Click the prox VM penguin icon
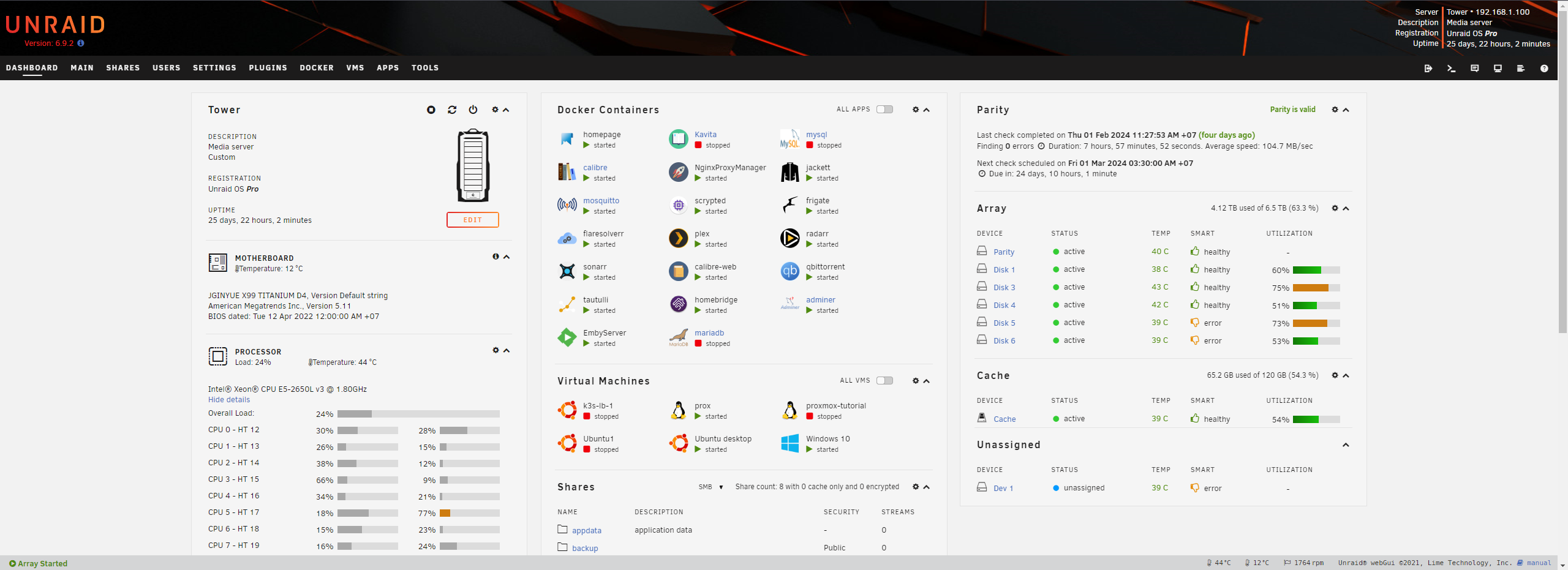Viewport: 1568px width, 570px height. click(x=679, y=410)
